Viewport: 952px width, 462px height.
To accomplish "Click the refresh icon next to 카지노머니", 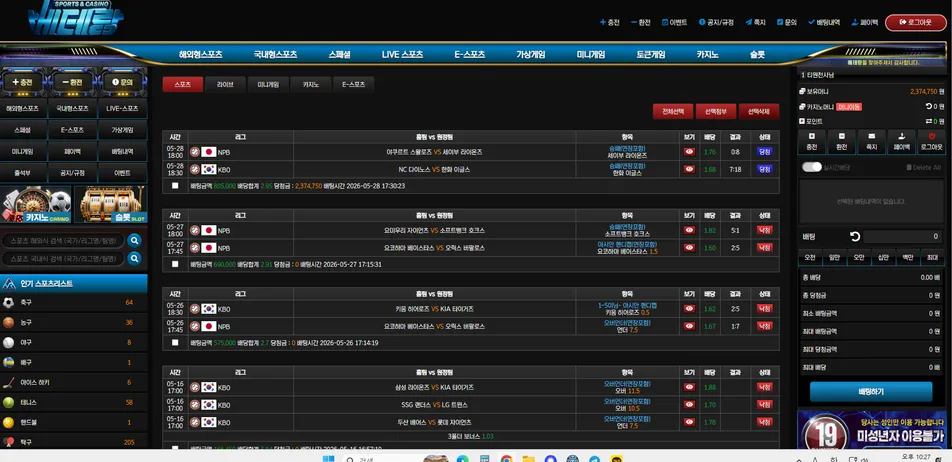I will pyautogui.click(x=928, y=106).
